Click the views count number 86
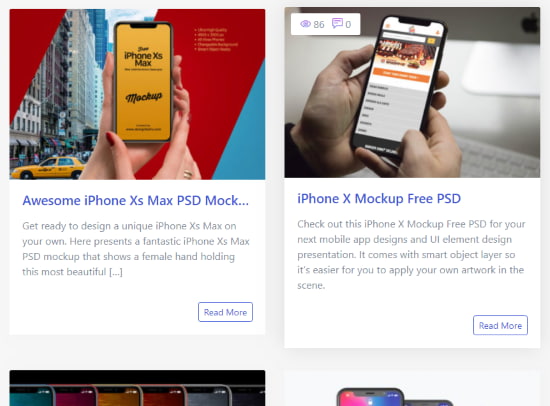The width and height of the screenshot is (550, 406). (319, 24)
